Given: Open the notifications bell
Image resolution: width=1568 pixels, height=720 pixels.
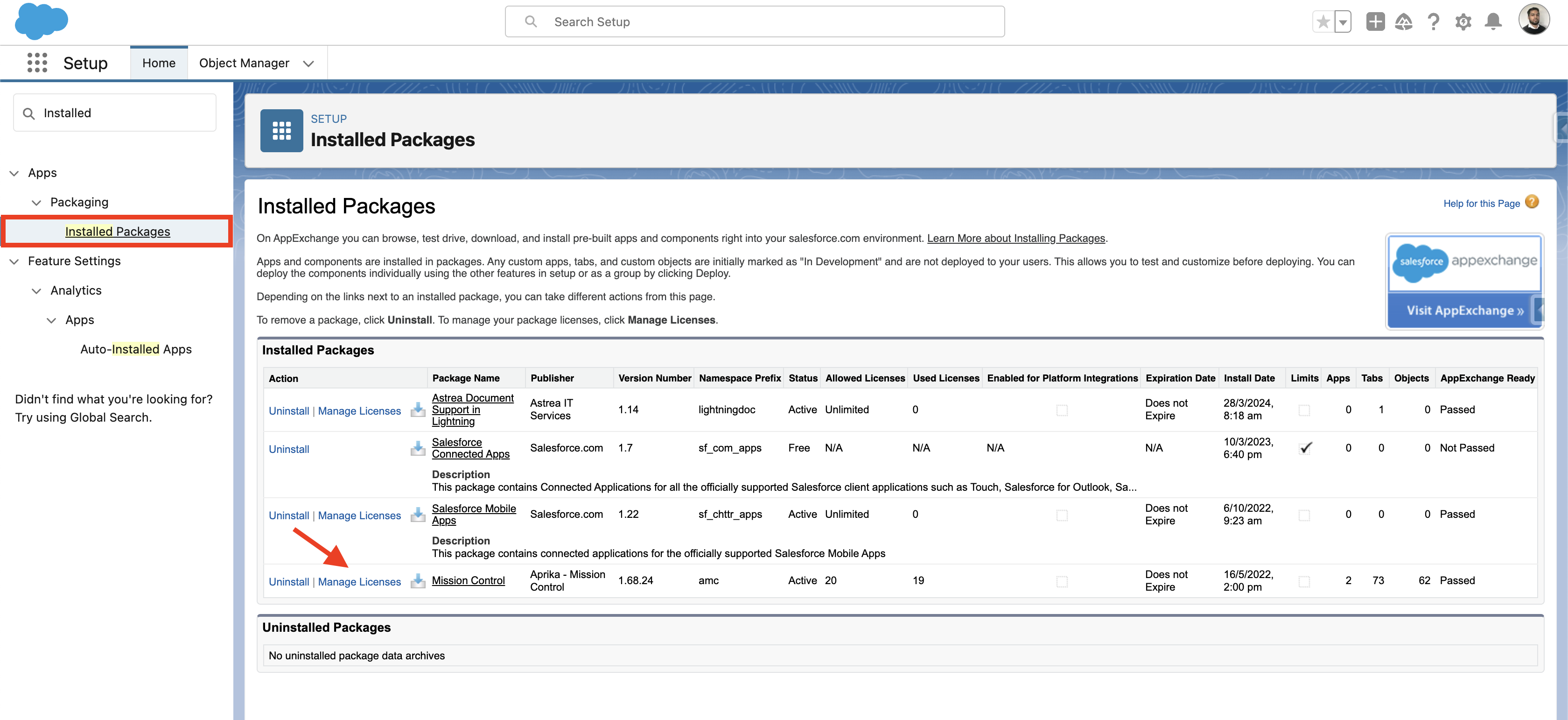Looking at the screenshot, I should [1493, 21].
